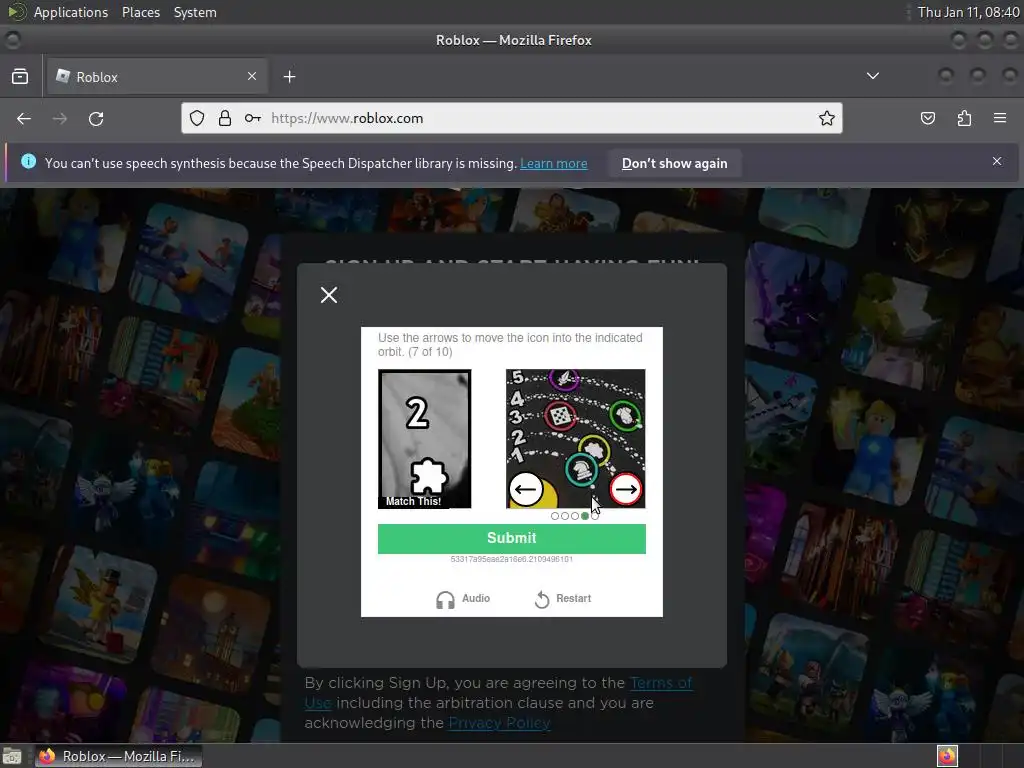The width and height of the screenshot is (1024, 768).
Task: Open Firefox application hamburger menu
Action: (1000, 118)
